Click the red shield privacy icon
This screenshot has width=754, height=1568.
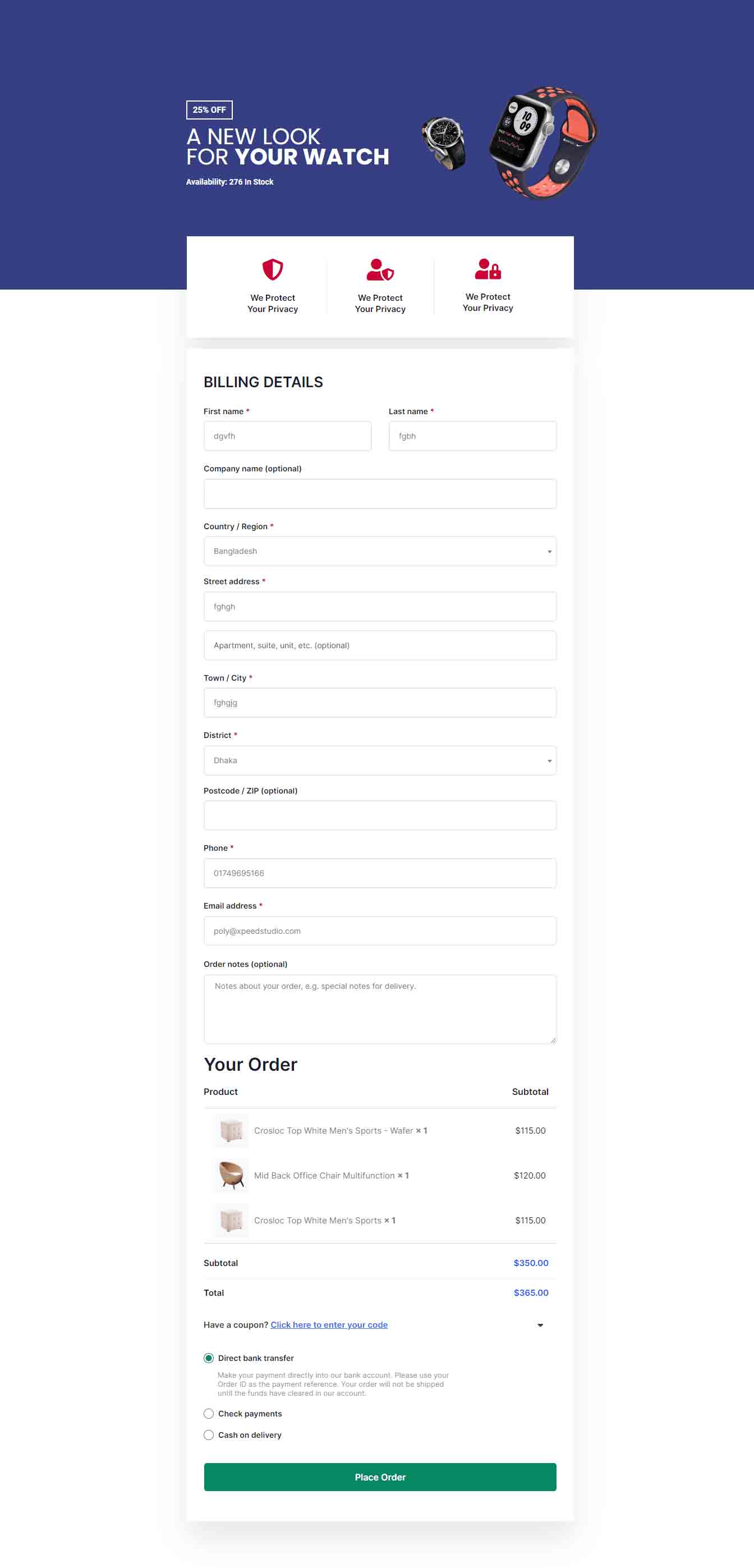[x=273, y=269]
